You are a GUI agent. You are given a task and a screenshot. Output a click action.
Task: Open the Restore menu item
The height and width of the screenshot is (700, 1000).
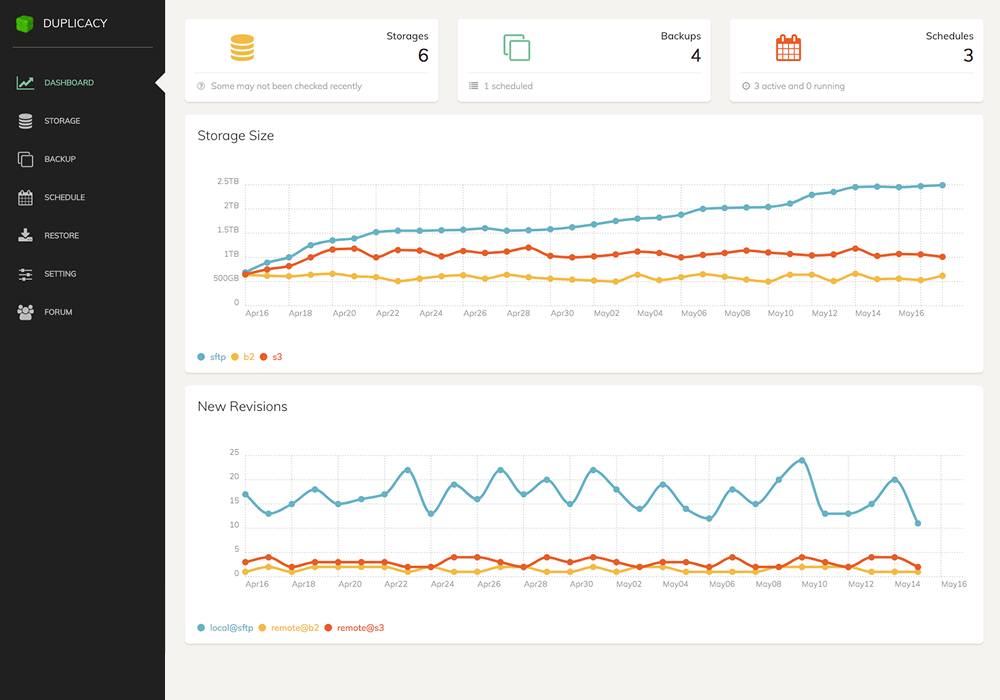(x=61, y=236)
